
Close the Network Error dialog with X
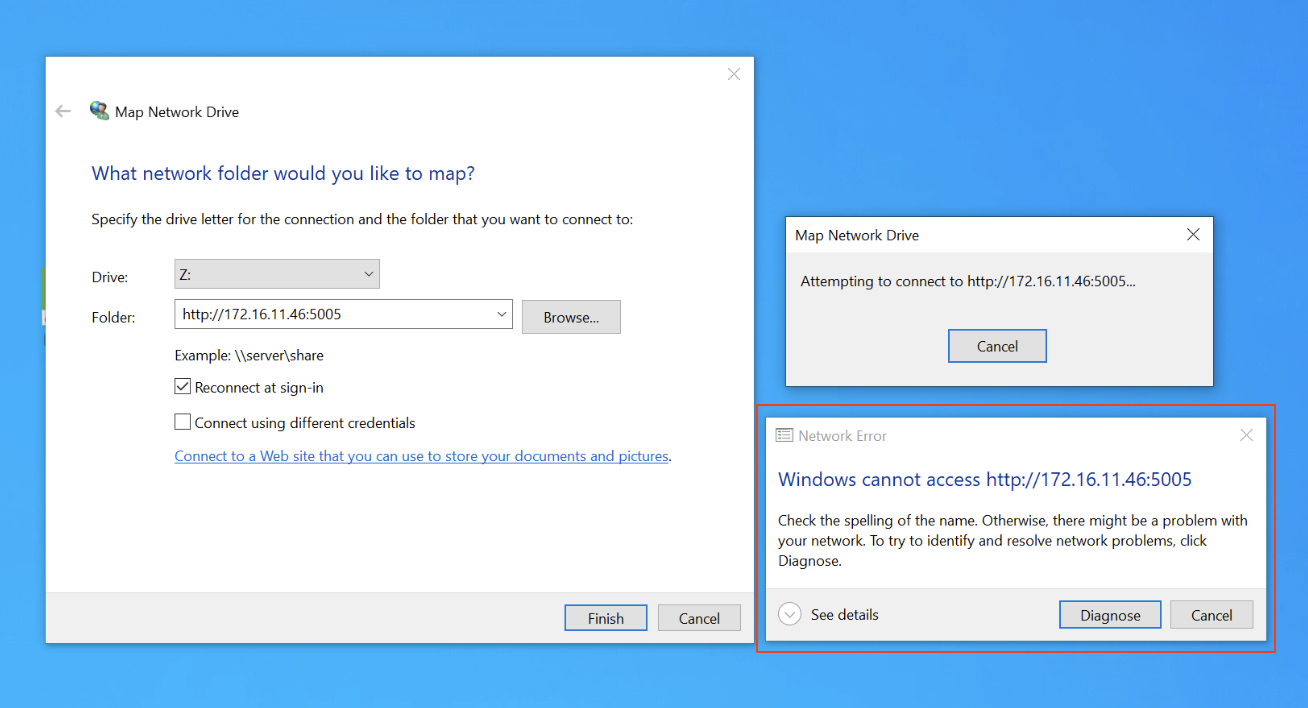pyautogui.click(x=1246, y=435)
